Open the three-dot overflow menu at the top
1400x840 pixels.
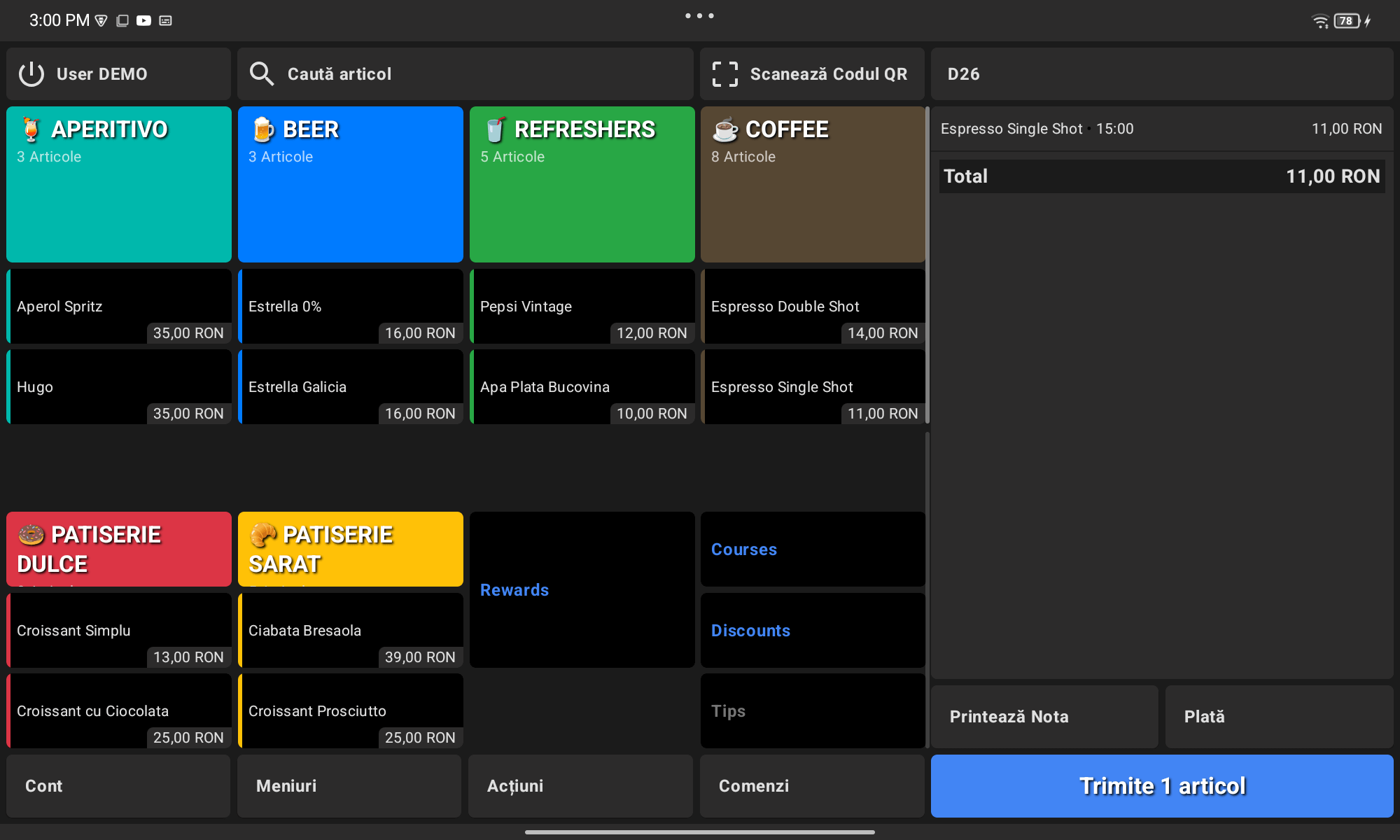[x=699, y=15]
